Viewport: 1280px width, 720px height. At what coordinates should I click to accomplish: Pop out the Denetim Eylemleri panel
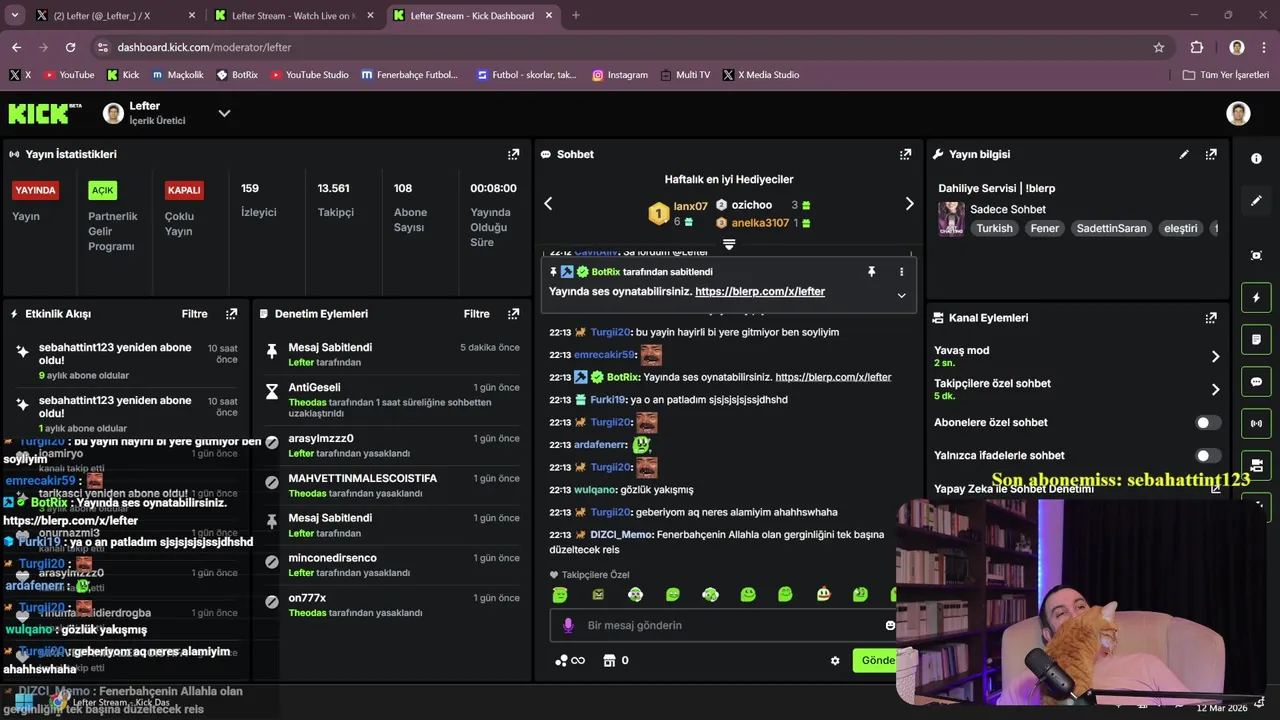pos(513,313)
